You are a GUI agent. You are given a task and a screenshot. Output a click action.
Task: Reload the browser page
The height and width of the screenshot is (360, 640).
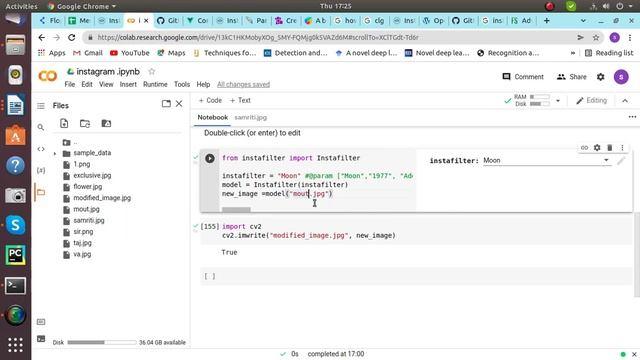tap(71, 38)
